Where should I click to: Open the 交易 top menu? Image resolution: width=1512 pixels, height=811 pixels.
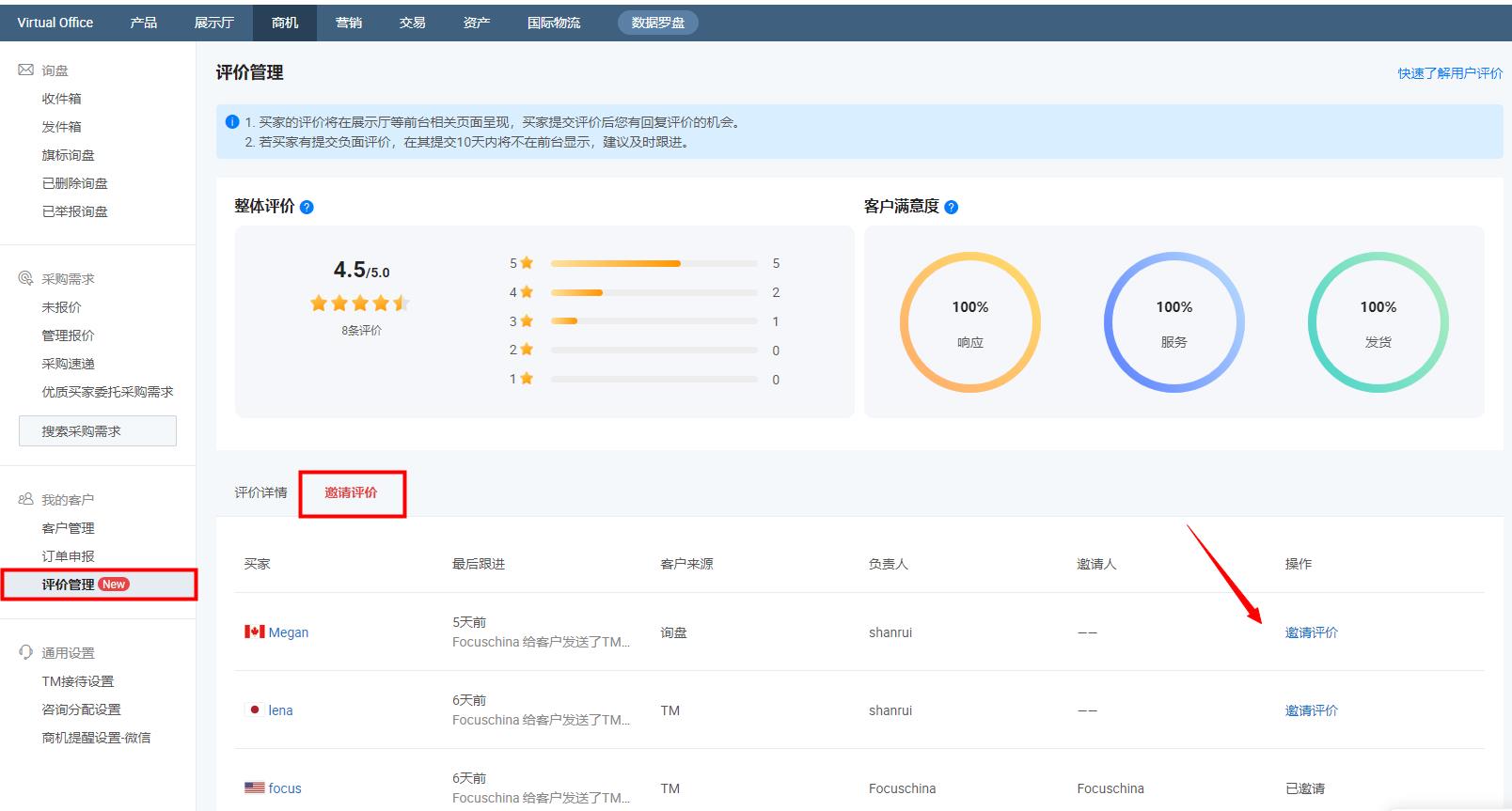[x=413, y=23]
